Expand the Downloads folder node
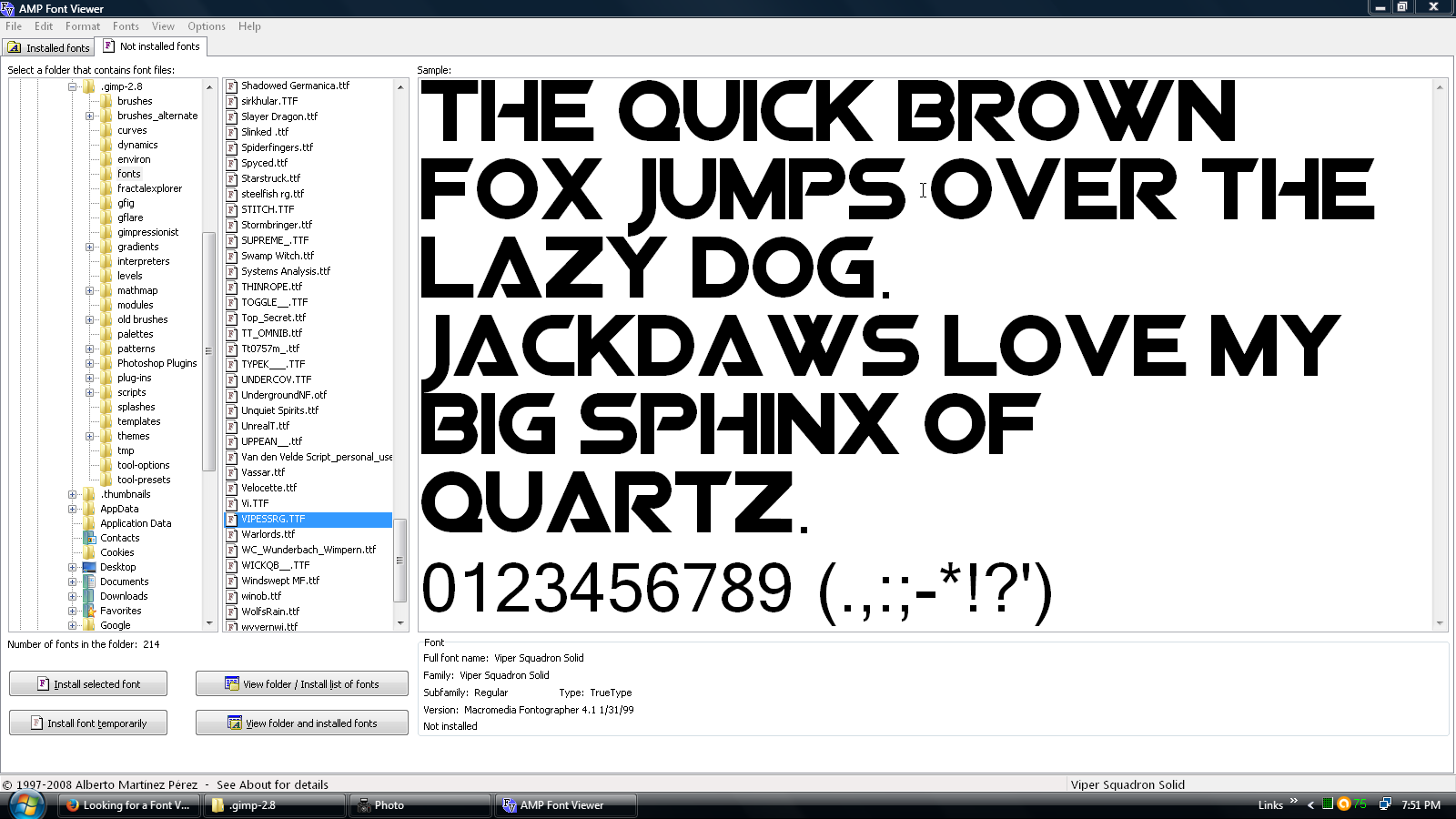Image resolution: width=1456 pixels, height=819 pixels. (x=72, y=596)
